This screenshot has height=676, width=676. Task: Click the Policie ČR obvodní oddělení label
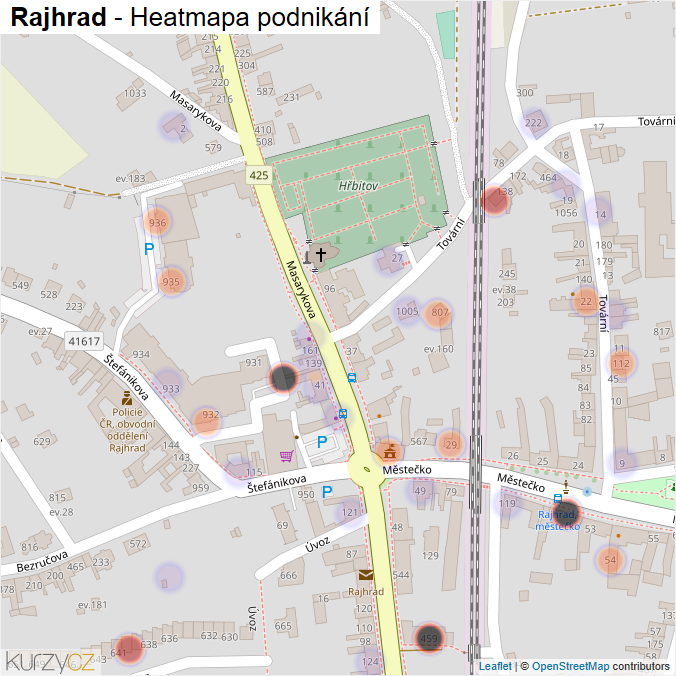(x=127, y=430)
